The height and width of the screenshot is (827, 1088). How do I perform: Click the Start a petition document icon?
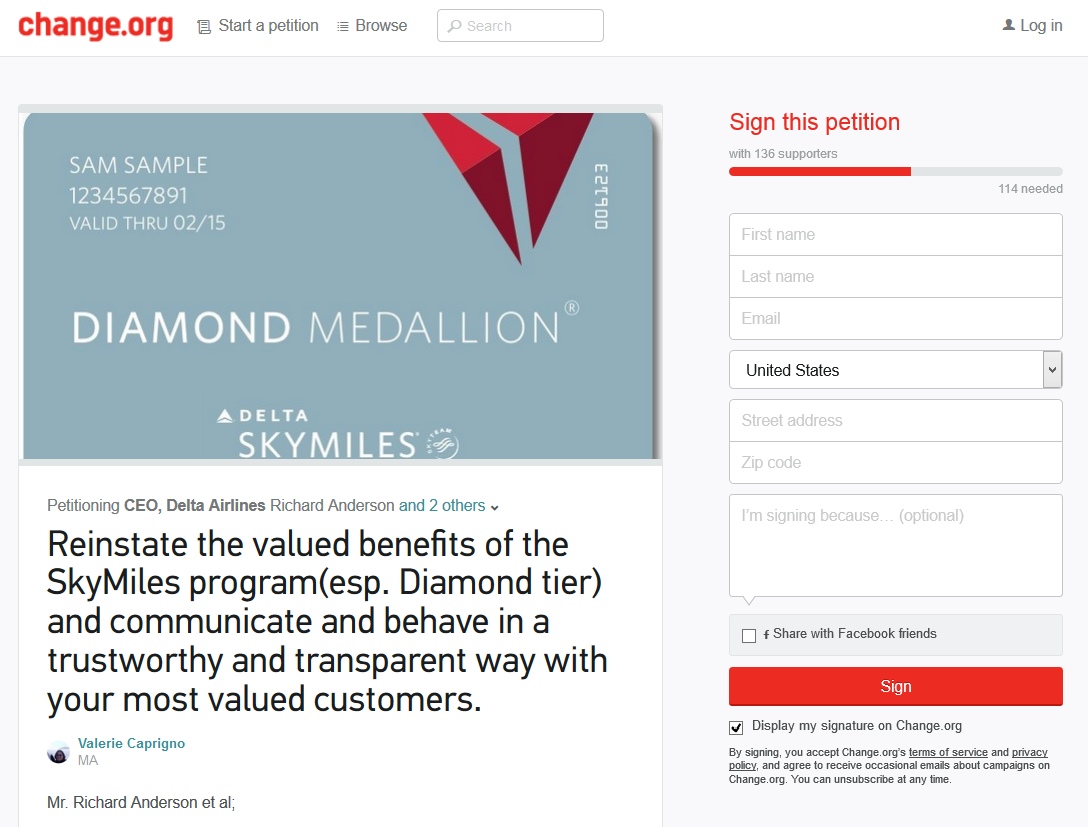tap(204, 27)
